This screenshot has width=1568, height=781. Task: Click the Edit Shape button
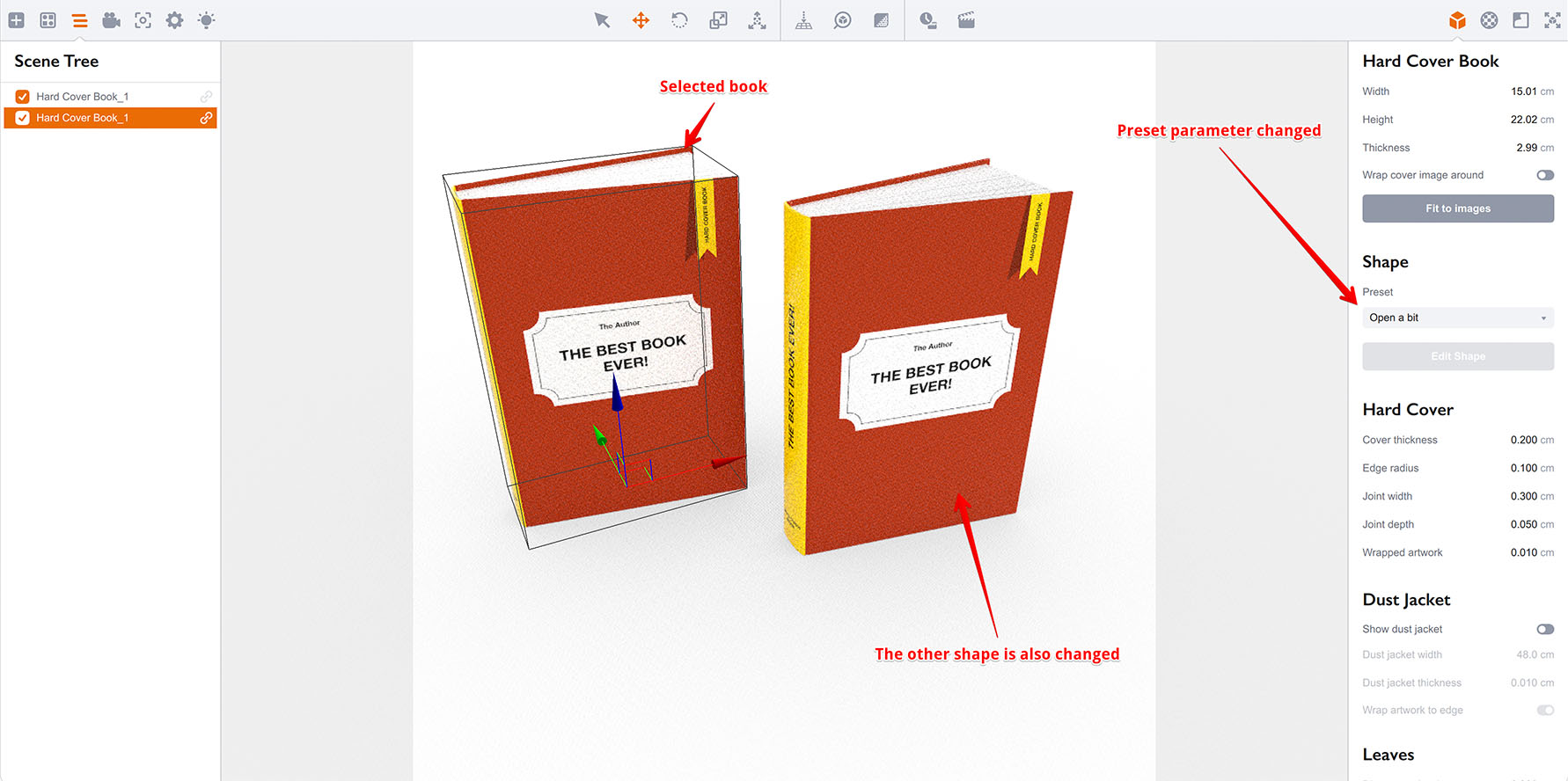pyautogui.click(x=1457, y=356)
